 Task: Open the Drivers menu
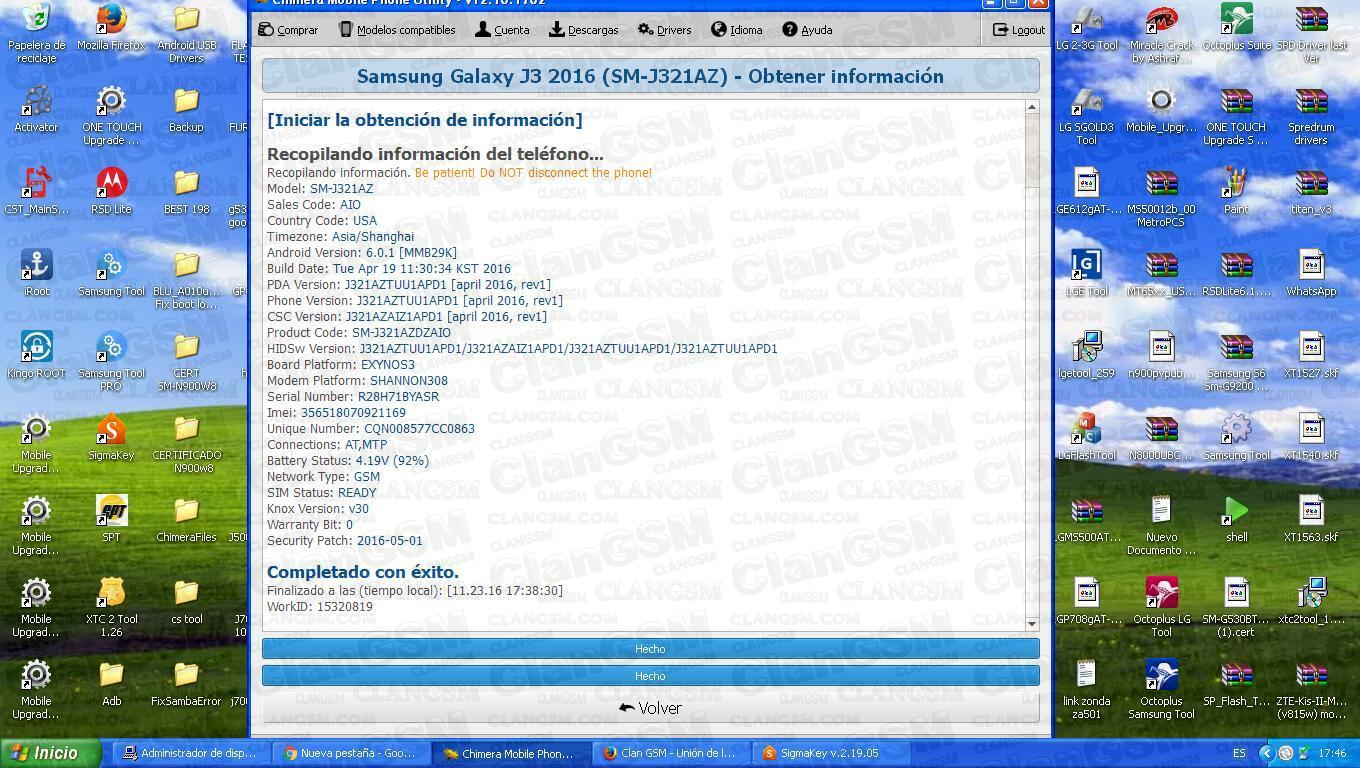pos(664,30)
